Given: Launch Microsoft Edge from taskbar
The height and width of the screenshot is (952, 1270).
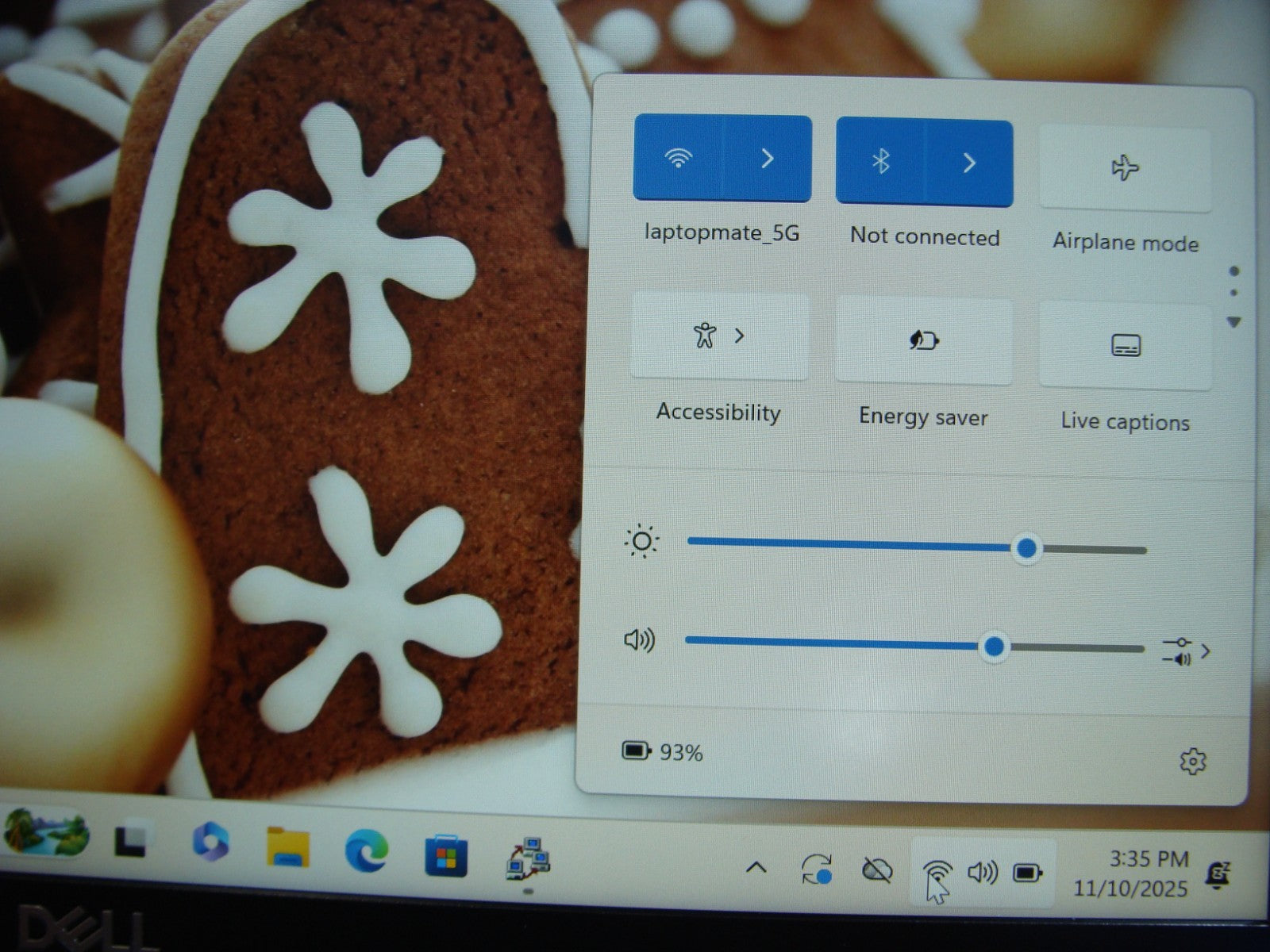Looking at the screenshot, I should [x=367, y=850].
